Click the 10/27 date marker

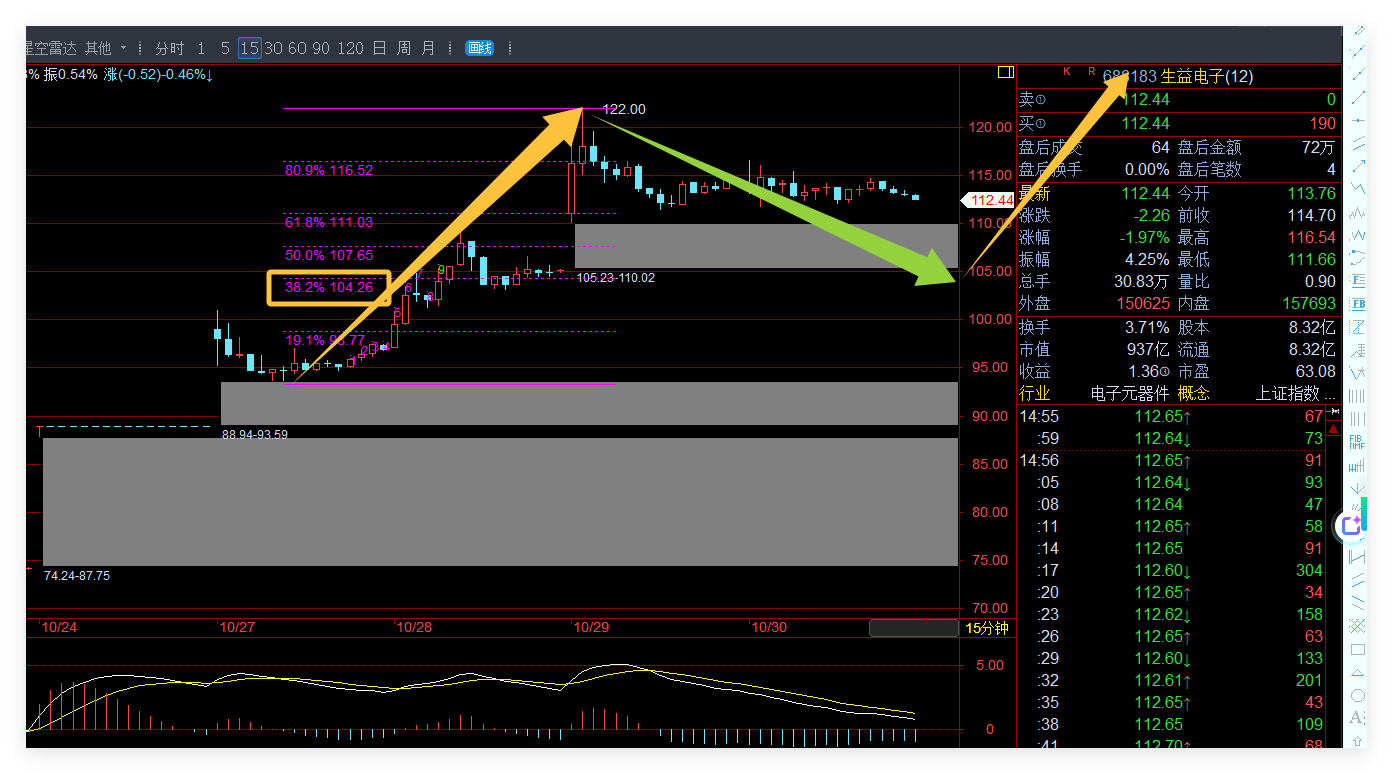(x=236, y=628)
